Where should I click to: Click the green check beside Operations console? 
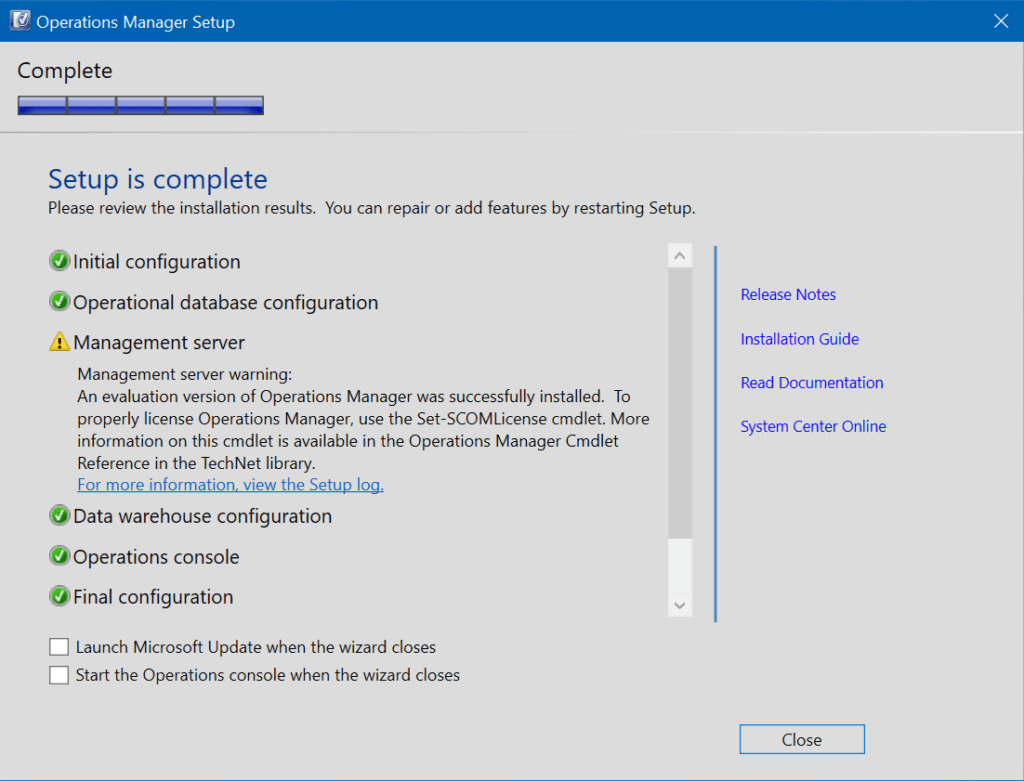[x=59, y=556]
